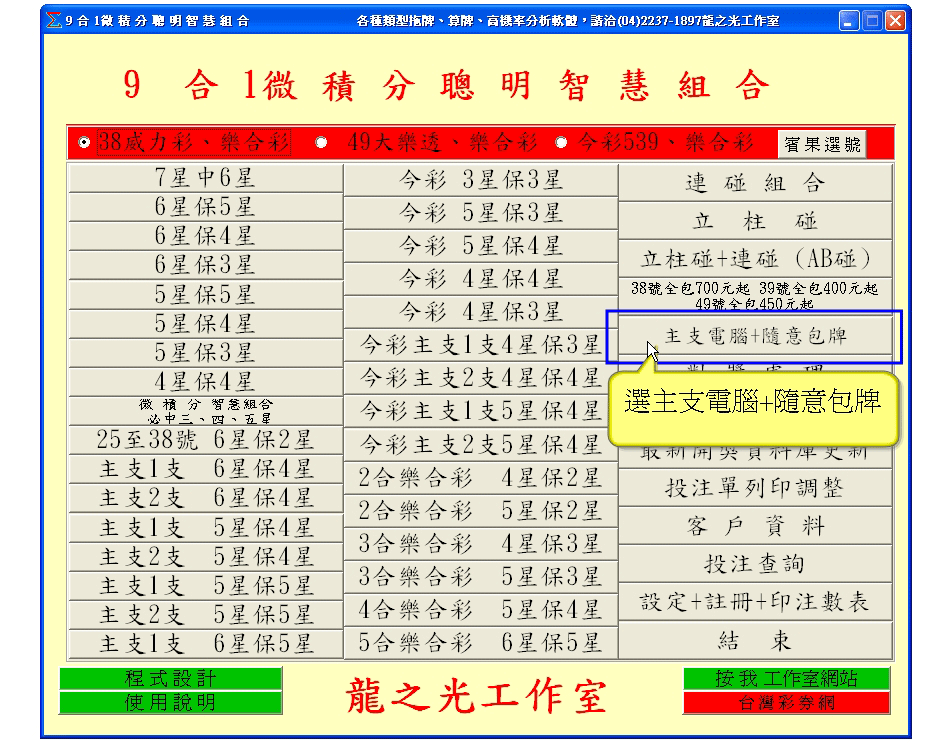945x743 pixels.
Task: Open 投注單列印調整 settings
Action: [x=755, y=488]
